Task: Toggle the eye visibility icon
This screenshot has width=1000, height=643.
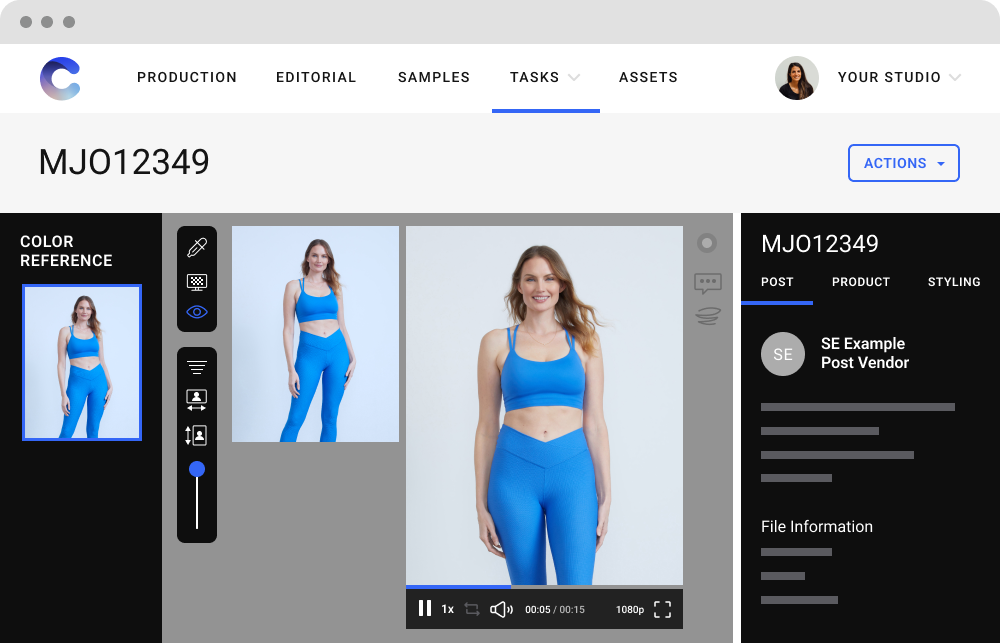Action: click(x=197, y=312)
